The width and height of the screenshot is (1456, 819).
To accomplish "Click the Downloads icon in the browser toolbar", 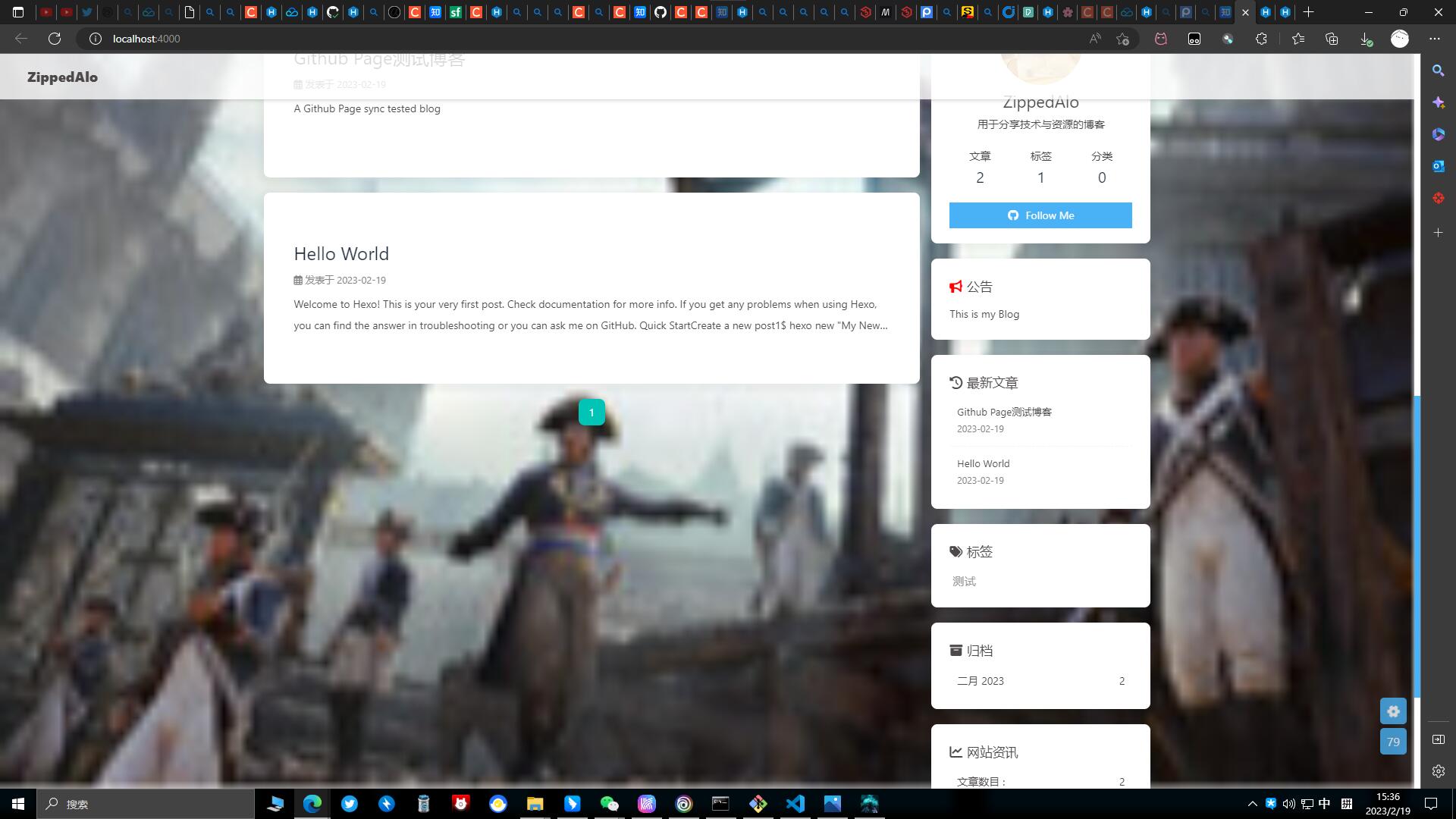I will coord(1367,39).
